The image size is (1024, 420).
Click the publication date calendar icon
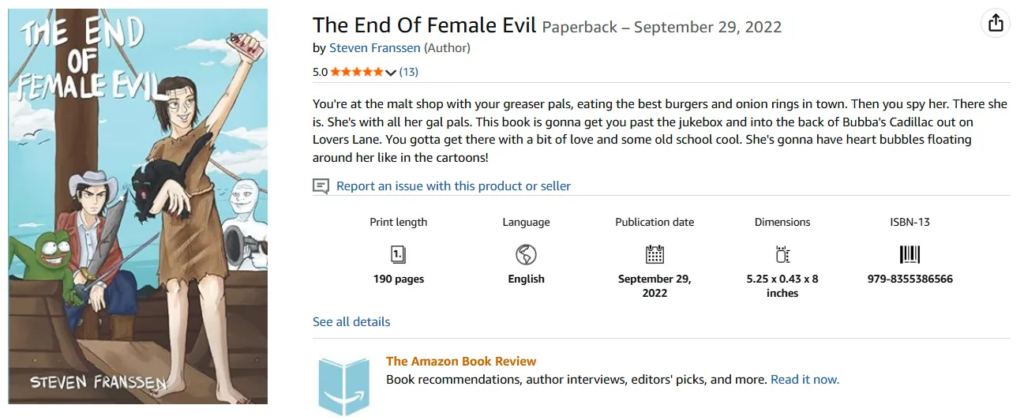tap(654, 254)
